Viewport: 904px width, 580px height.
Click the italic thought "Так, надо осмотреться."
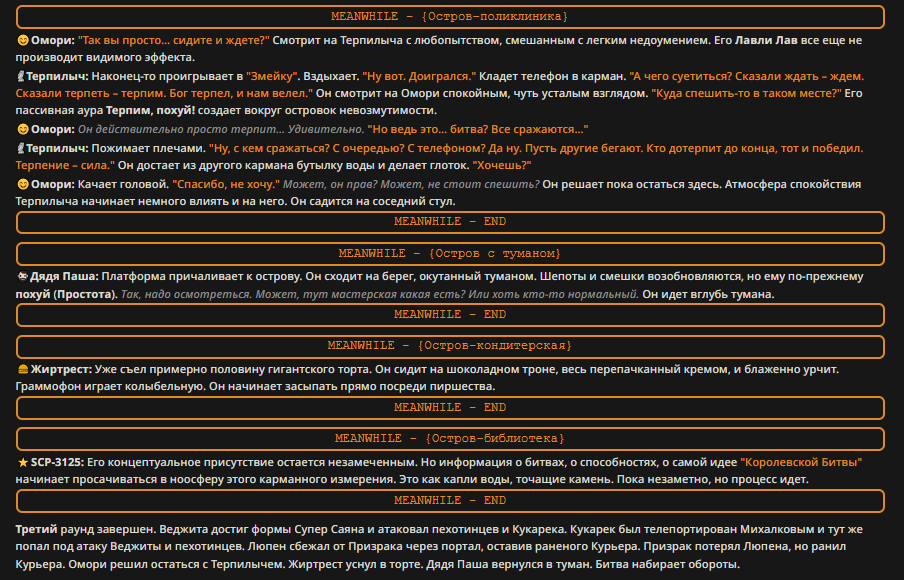coord(187,295)
